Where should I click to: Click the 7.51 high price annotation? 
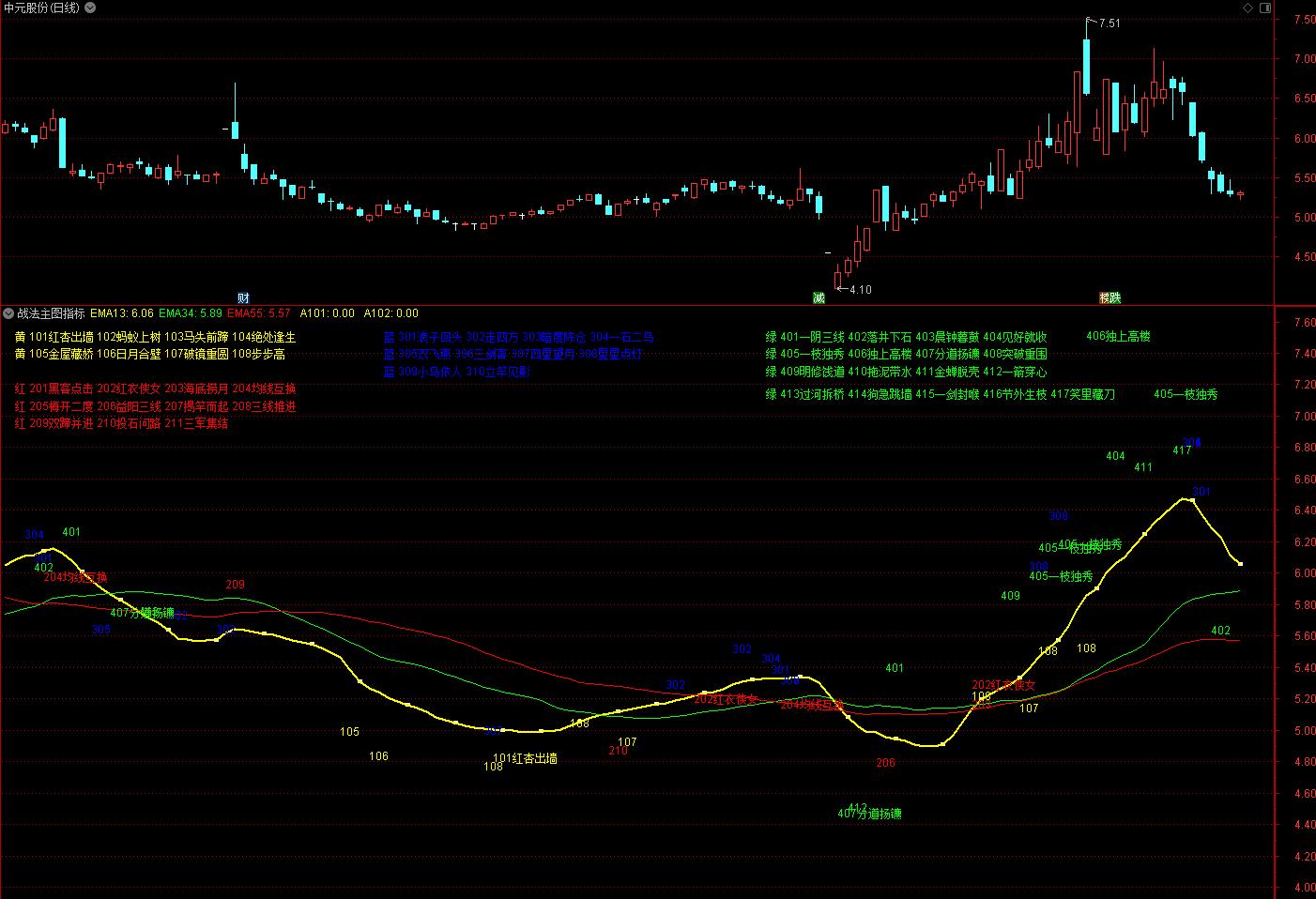coord(1109,23)
